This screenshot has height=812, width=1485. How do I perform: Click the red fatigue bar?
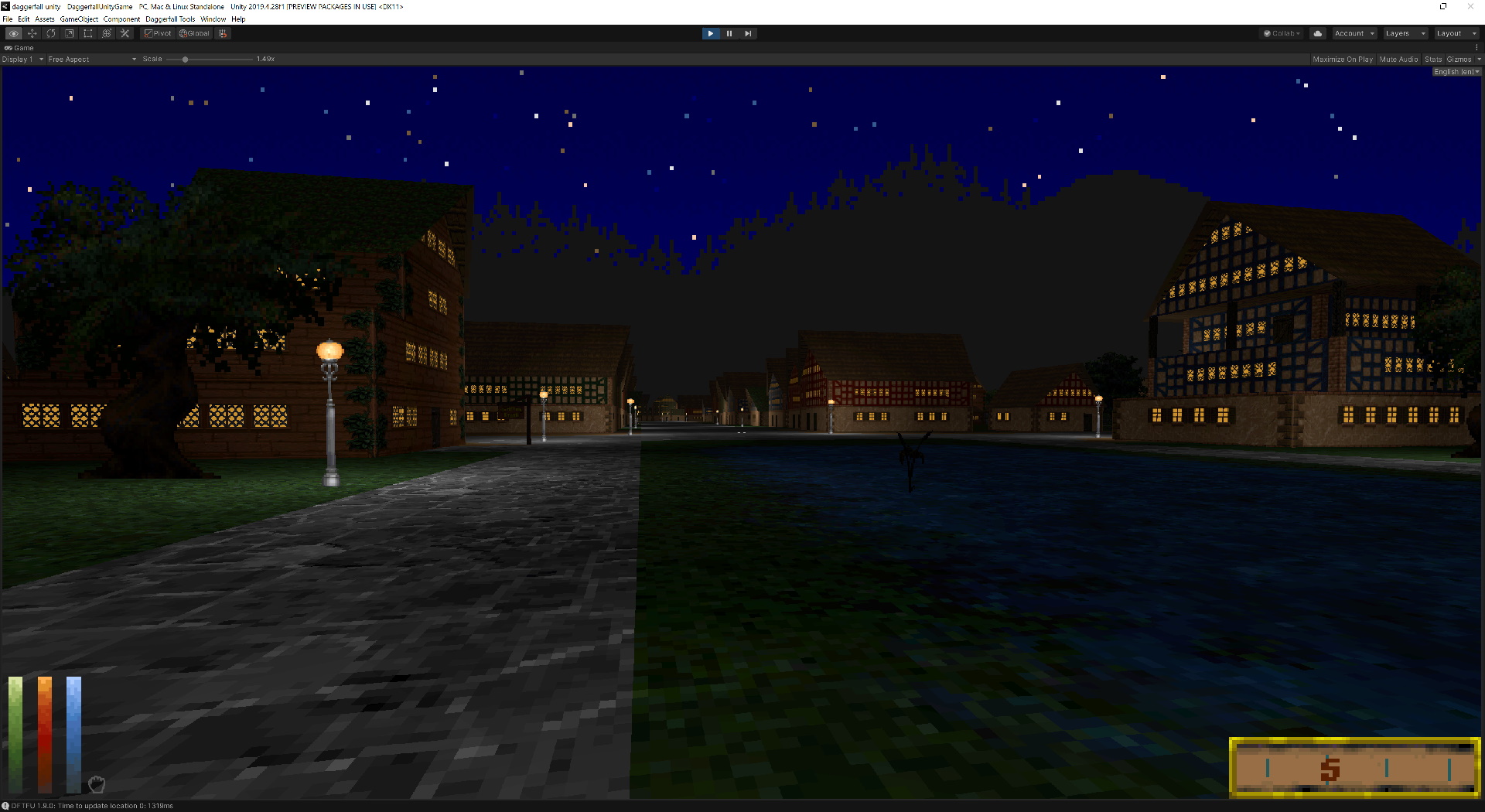[x=45, y=733]
